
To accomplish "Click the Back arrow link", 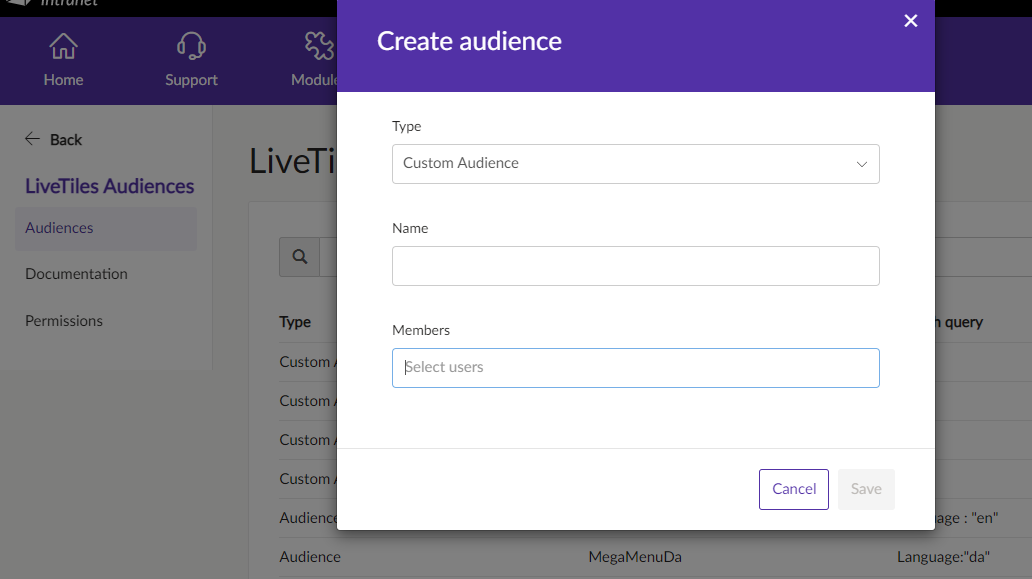I will click(x=53, y=139).
